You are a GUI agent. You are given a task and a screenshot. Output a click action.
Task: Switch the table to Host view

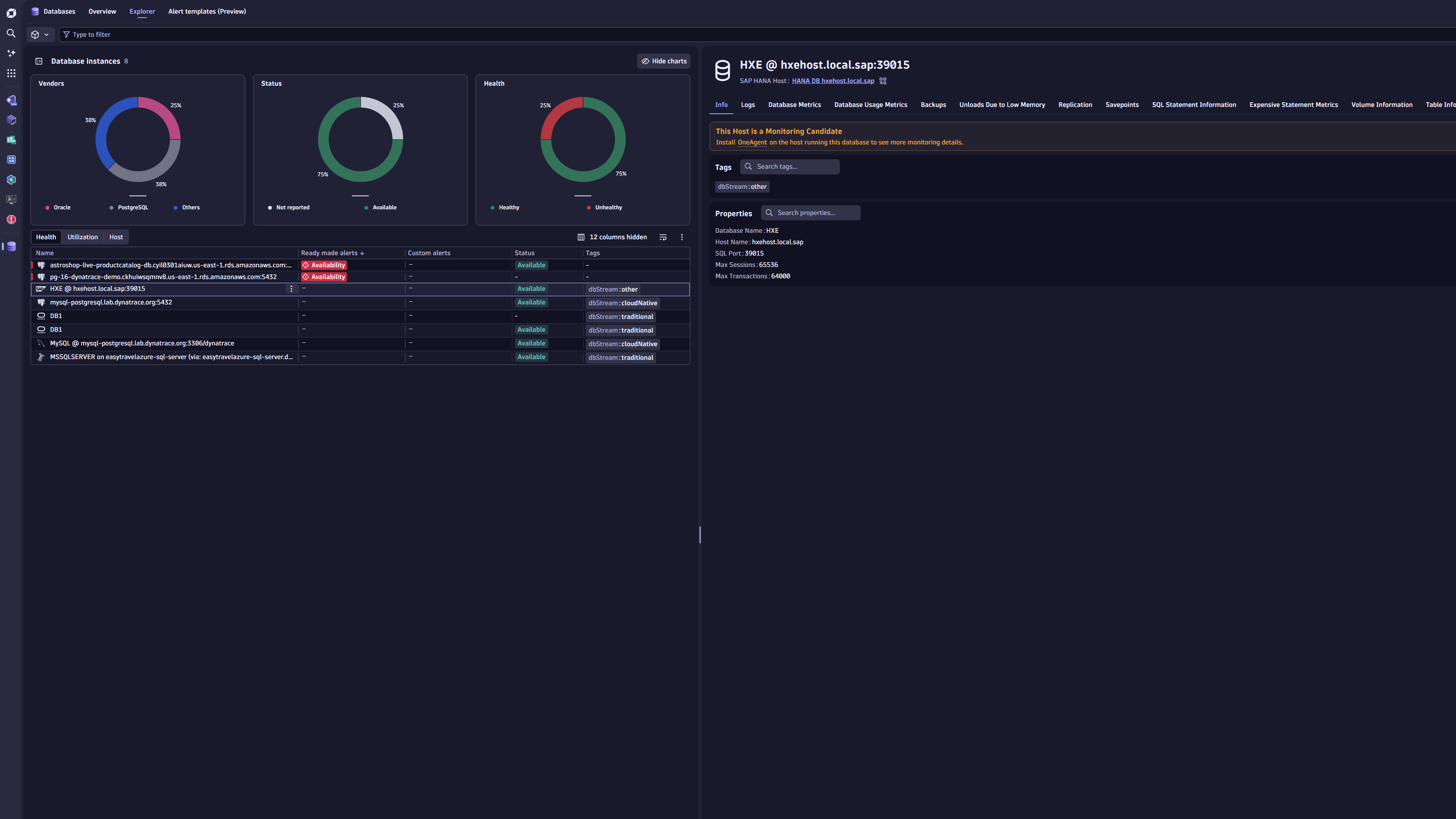116,237
